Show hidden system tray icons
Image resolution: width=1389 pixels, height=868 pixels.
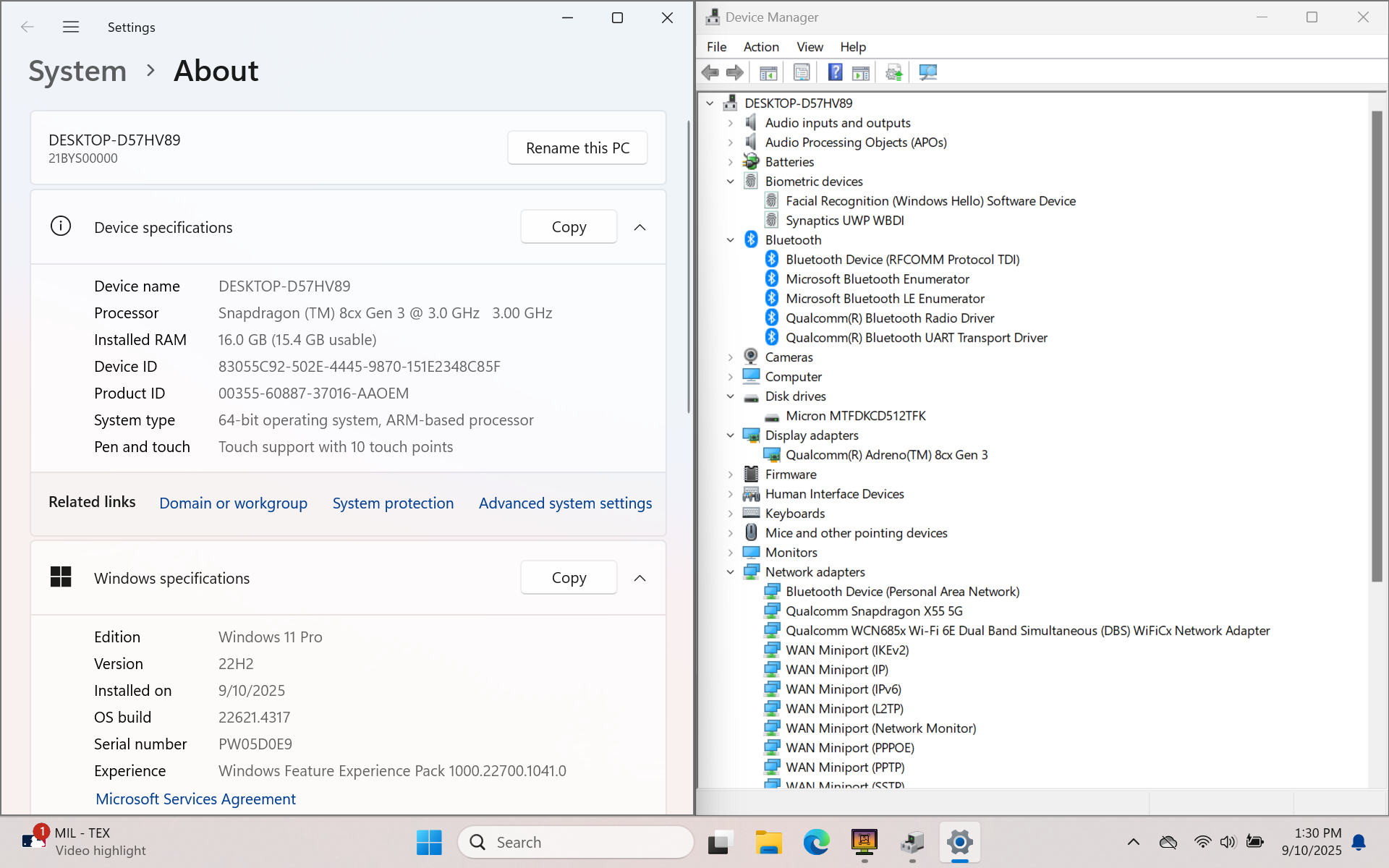coord(1134,842)
